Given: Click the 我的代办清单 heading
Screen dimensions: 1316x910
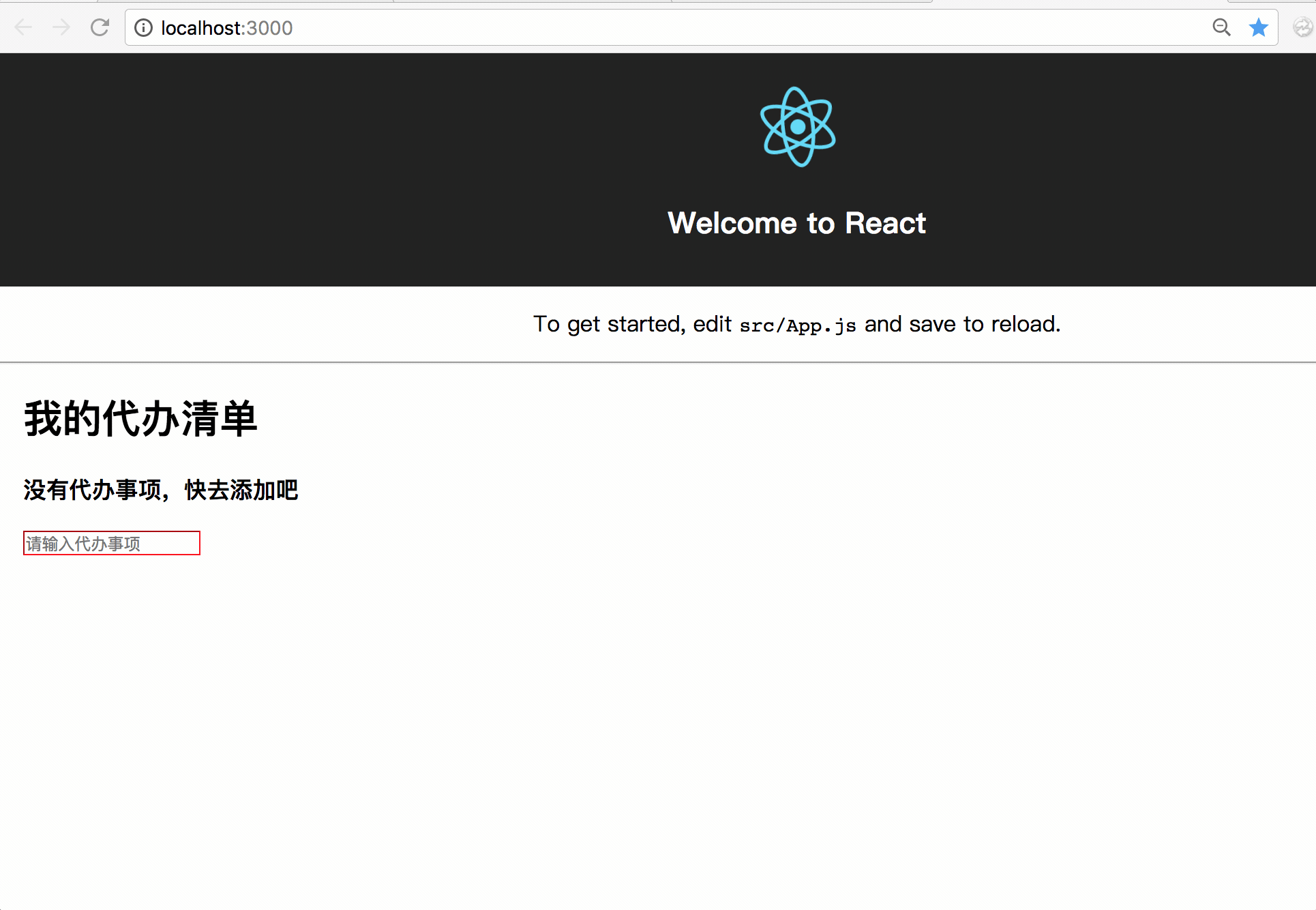Looking at the screenshot, I should coord(140,418).
